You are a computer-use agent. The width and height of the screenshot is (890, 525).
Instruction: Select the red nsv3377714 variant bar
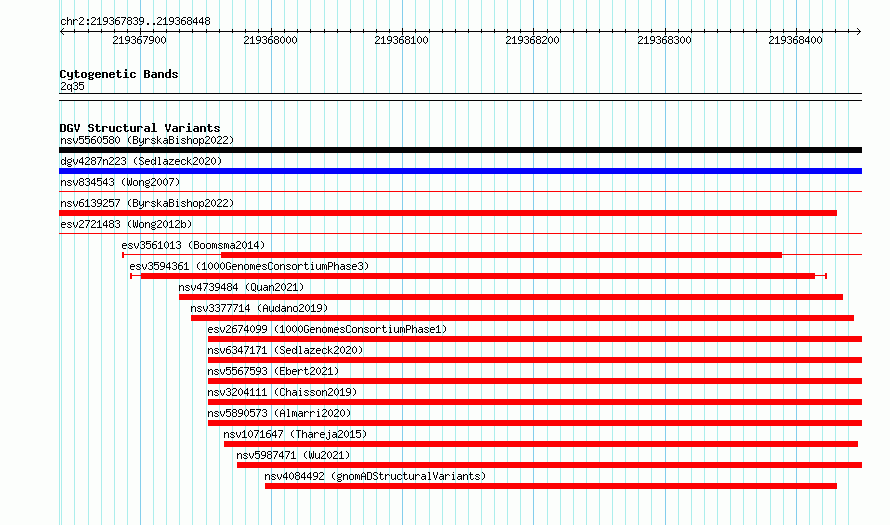point(522,318)
